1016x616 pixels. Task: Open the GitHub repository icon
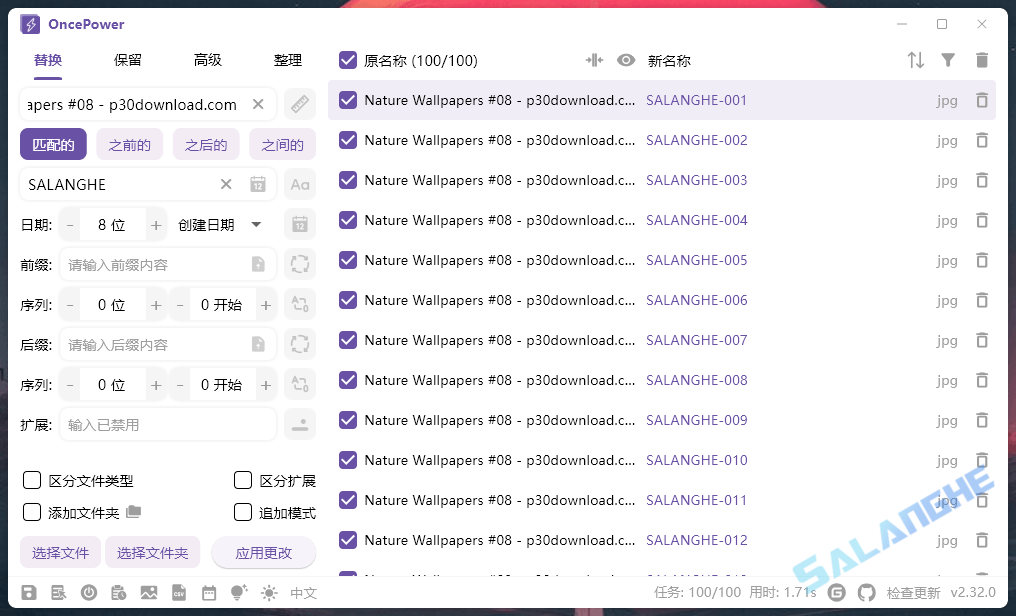pos(867,592)
